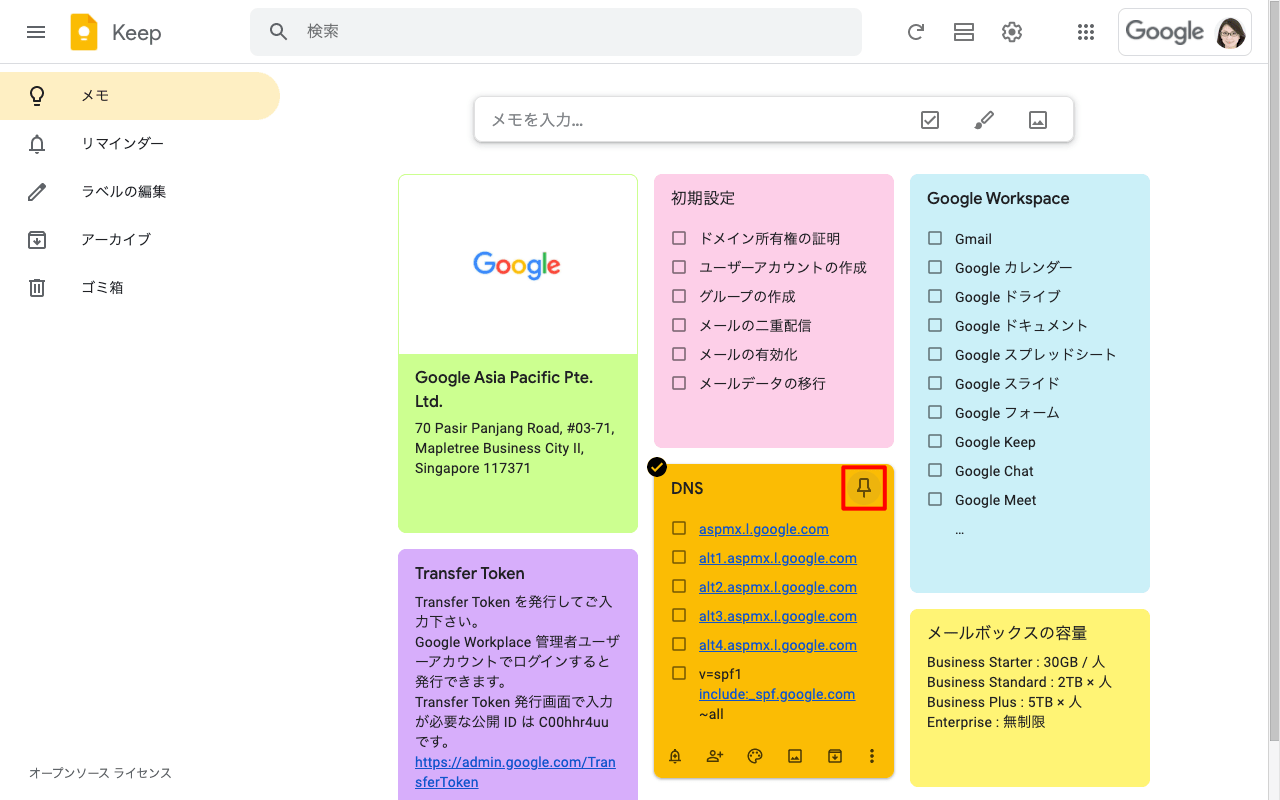Viewport: 1280px width, 800px height.
Task: Open the 初期設定 note title
Action: [703, 198]
